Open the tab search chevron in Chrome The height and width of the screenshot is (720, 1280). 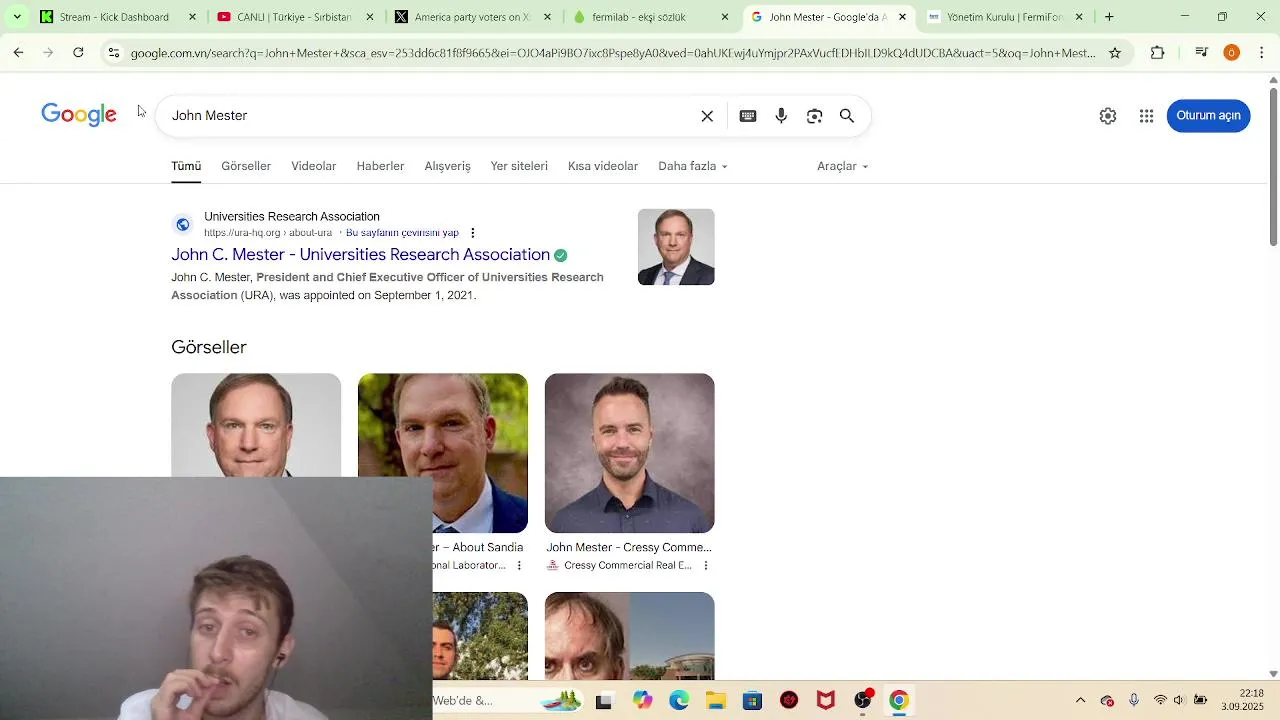17,17
